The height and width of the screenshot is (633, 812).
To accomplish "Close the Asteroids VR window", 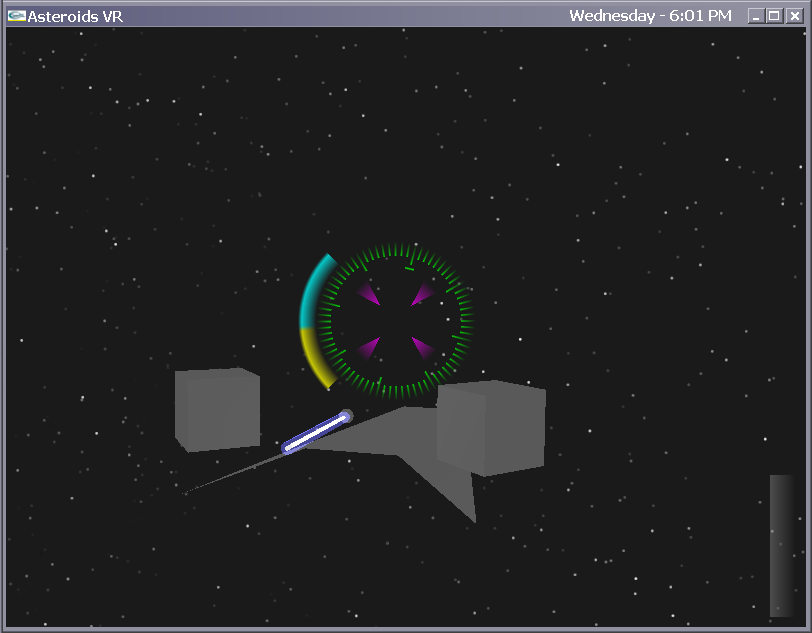I will click(794, 16).
